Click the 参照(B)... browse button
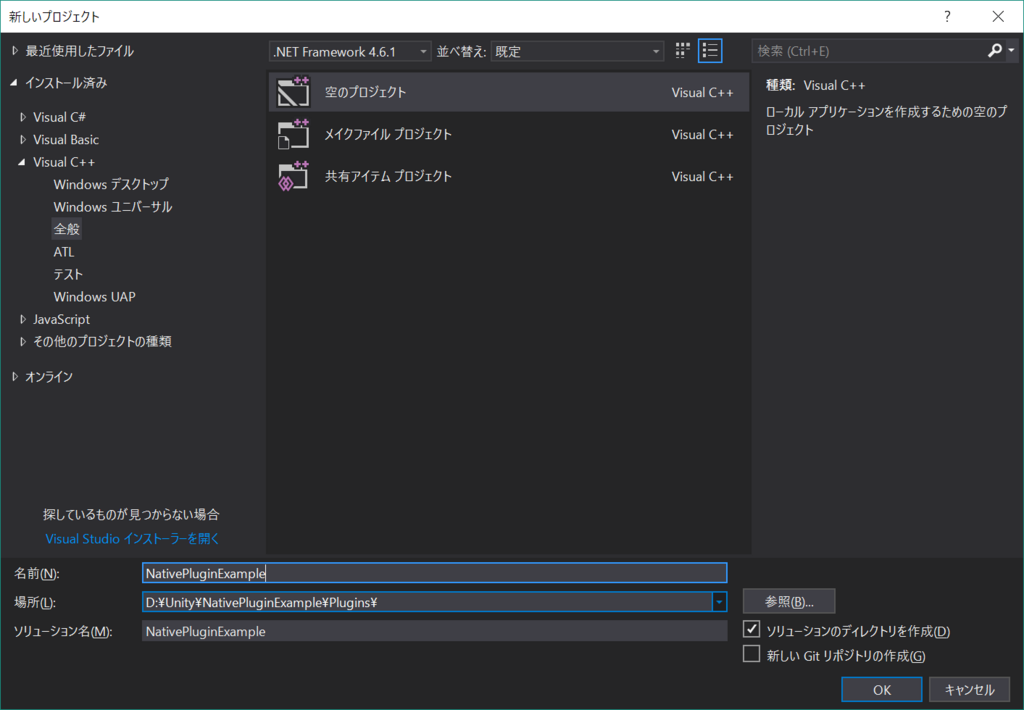The height and width of the screenshot is (710, 1024). tap(789, 602)
